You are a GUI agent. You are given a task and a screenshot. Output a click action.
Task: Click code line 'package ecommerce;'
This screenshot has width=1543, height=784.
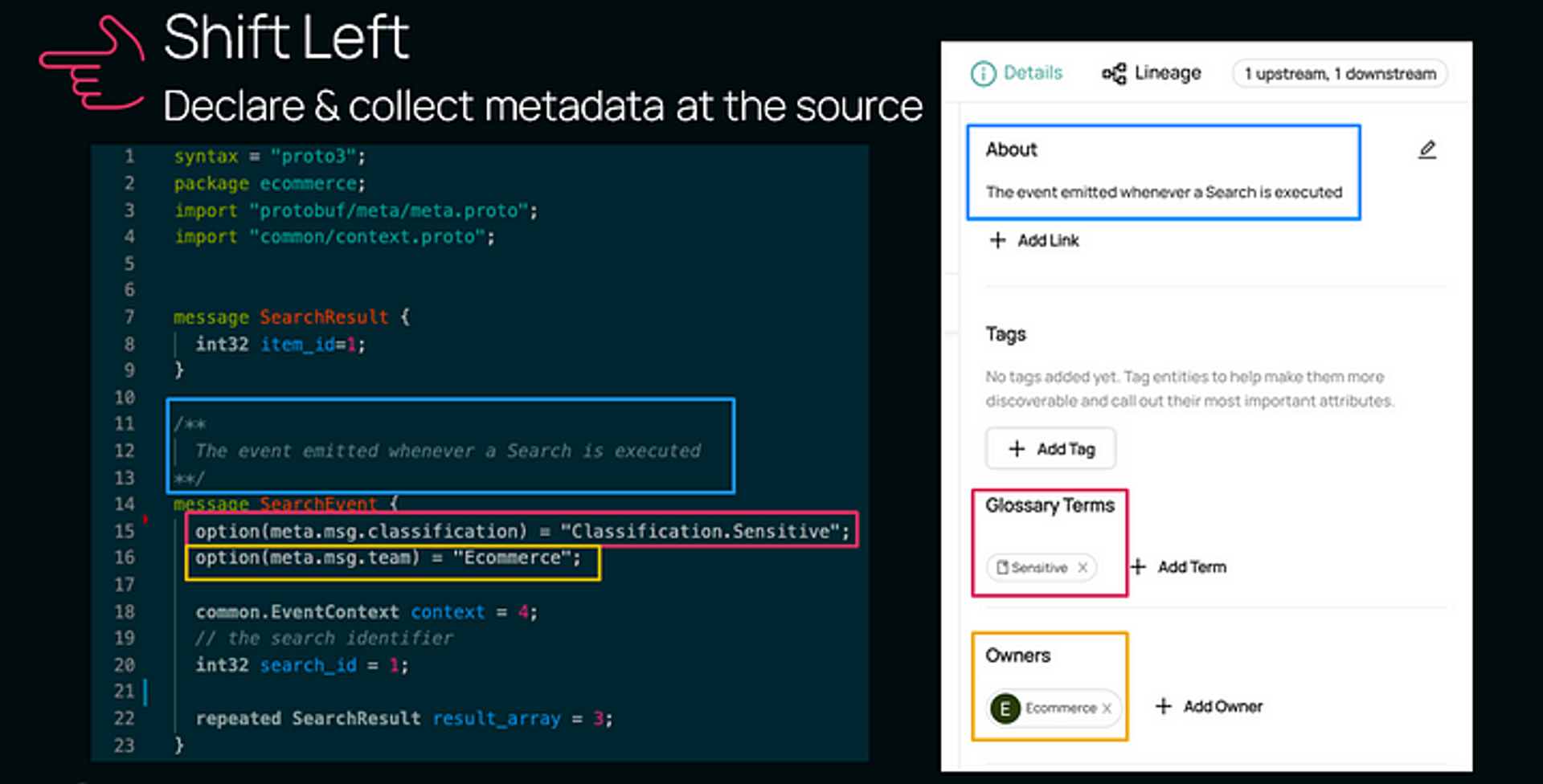coord(270,183)
